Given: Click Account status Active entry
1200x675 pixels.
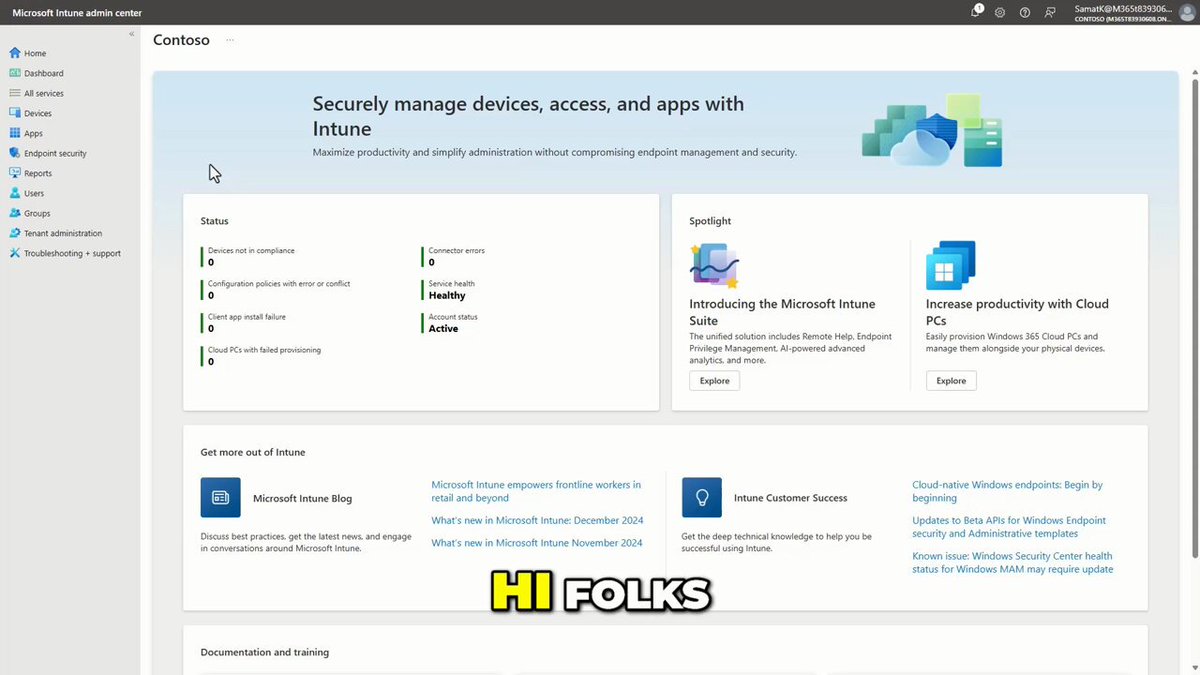Looking at the screenshot, I should pyautogui.click(x=451, y=322).
